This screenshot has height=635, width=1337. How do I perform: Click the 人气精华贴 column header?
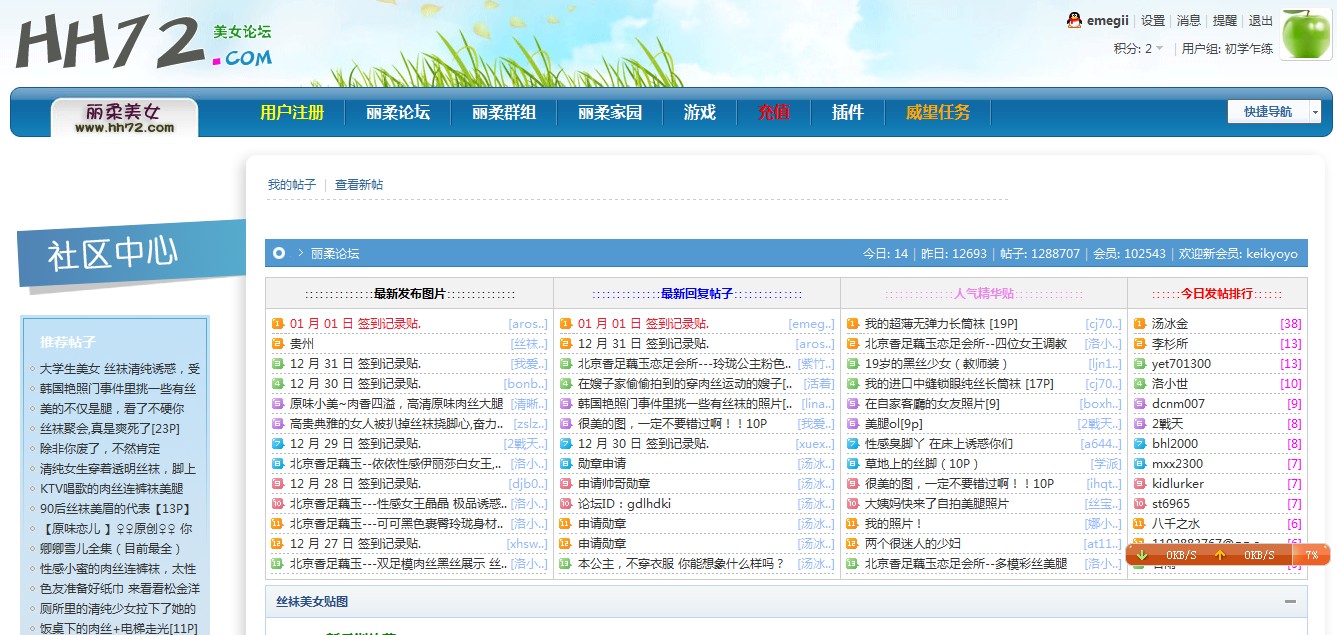click(984, 294)
